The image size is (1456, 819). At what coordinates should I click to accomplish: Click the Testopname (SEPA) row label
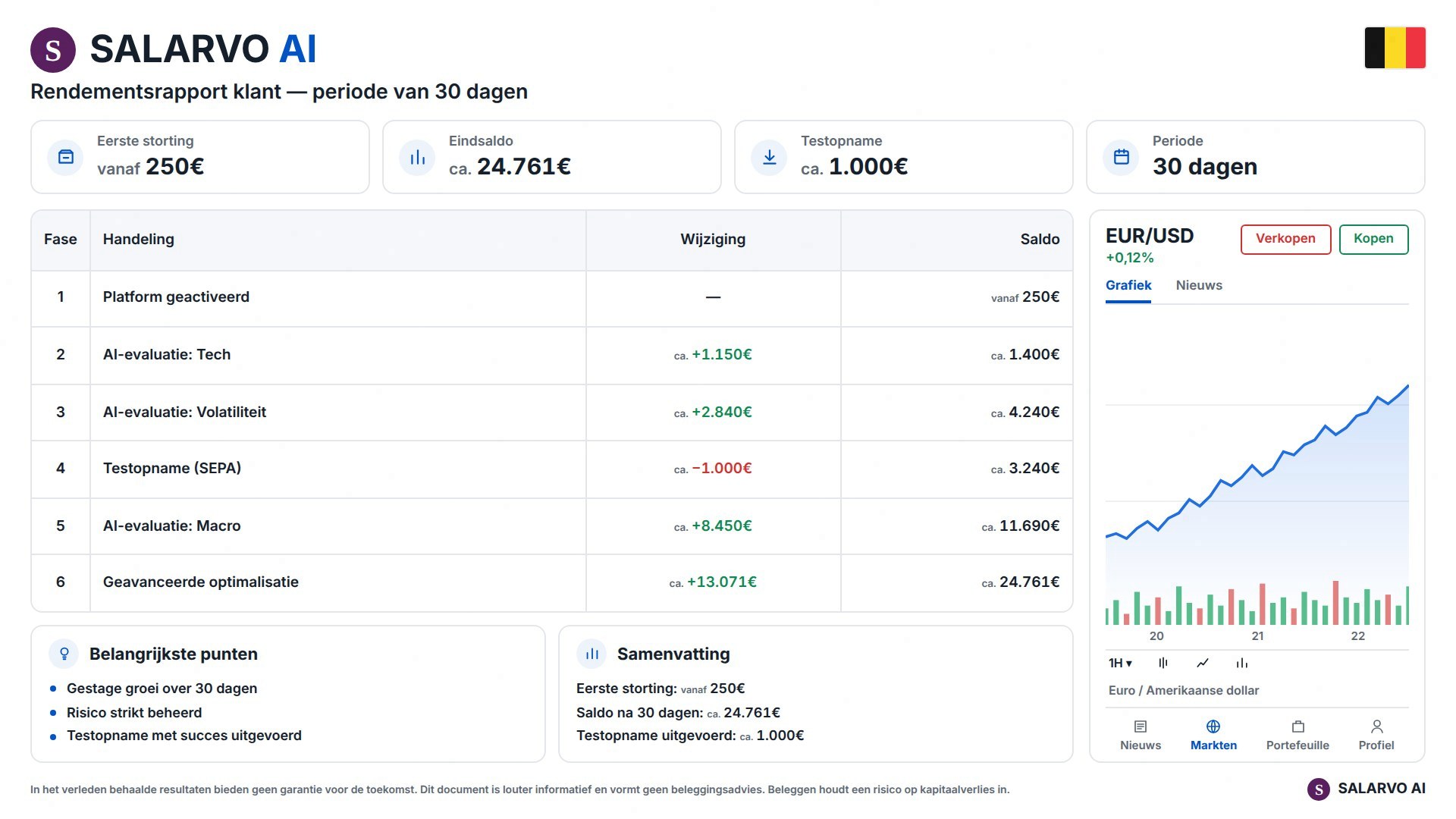click(172, 469)
